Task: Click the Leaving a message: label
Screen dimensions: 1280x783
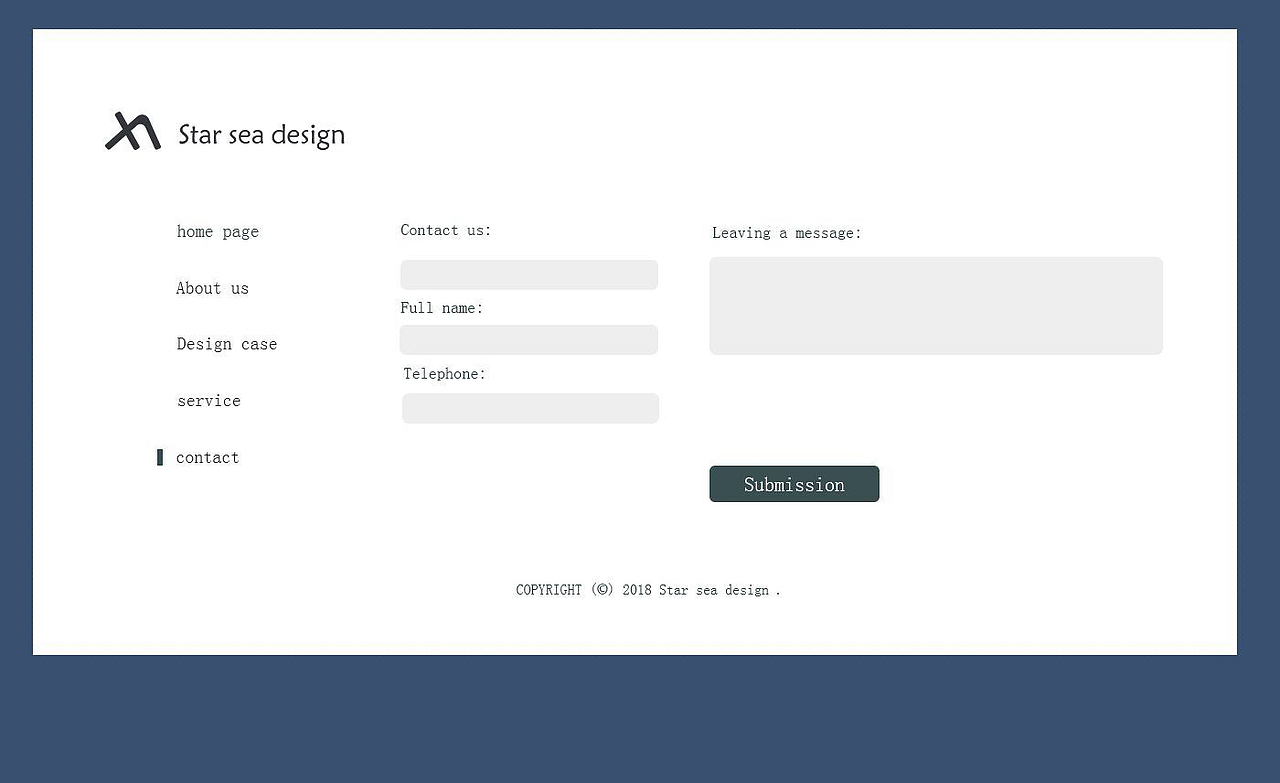Action: (x=787, y=233)
